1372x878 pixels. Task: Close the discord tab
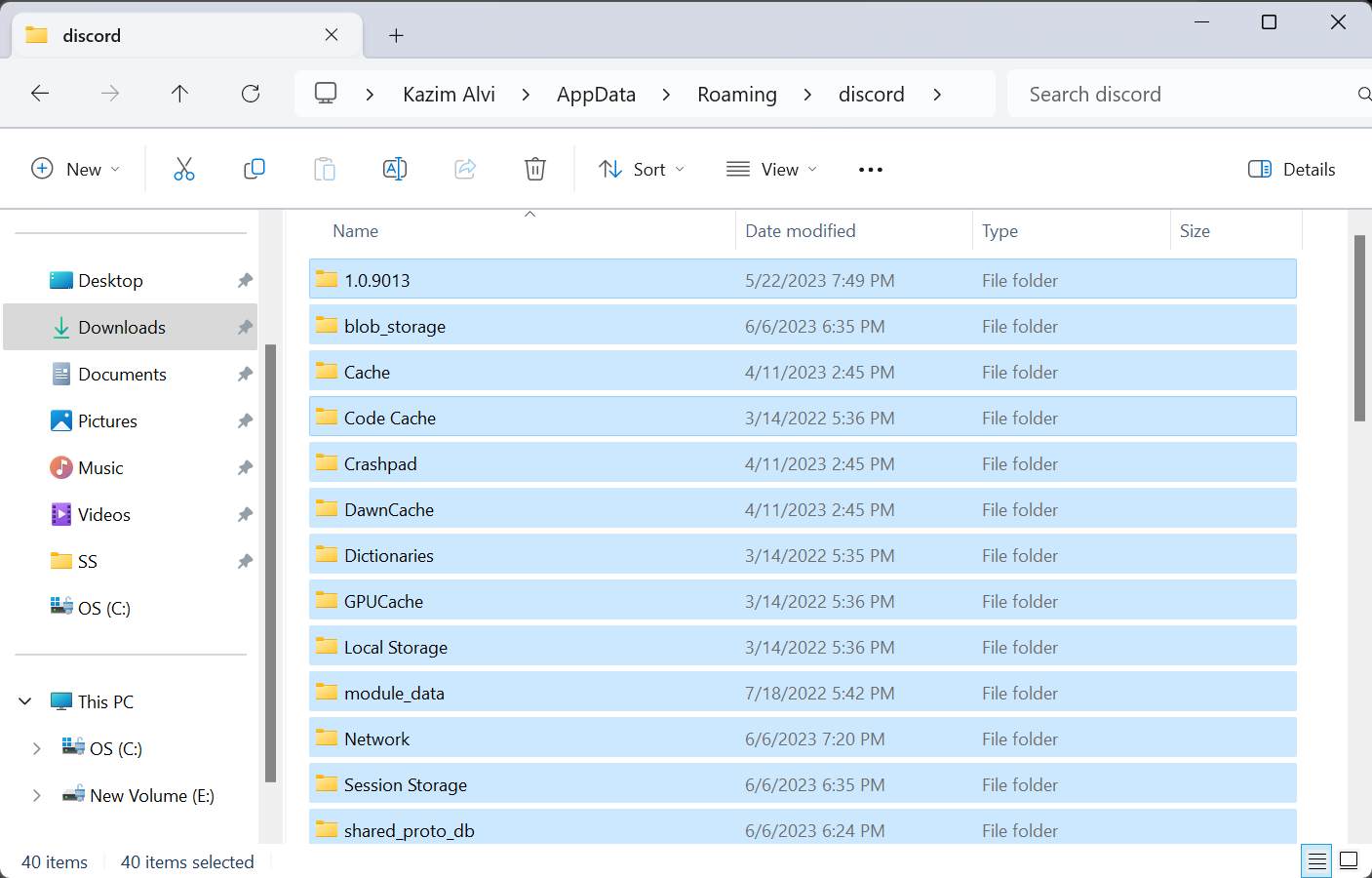point(332,35)
